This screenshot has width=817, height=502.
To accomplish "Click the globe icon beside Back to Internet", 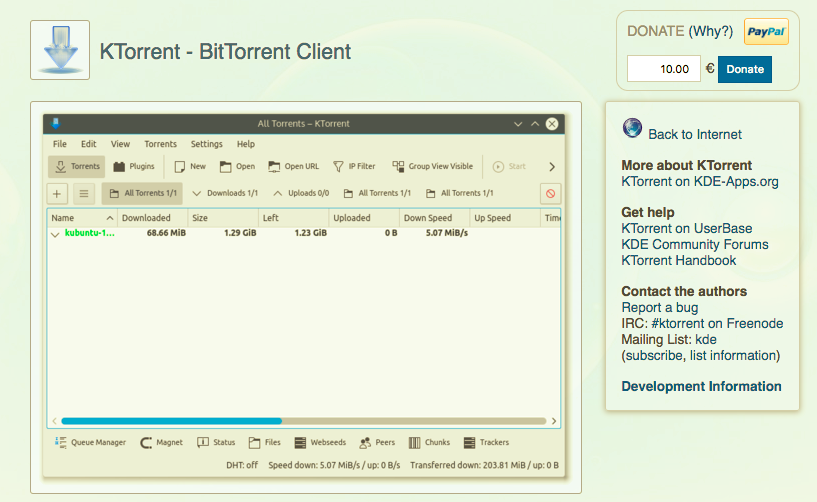I will pyautogui.click(x=632, y=128).
